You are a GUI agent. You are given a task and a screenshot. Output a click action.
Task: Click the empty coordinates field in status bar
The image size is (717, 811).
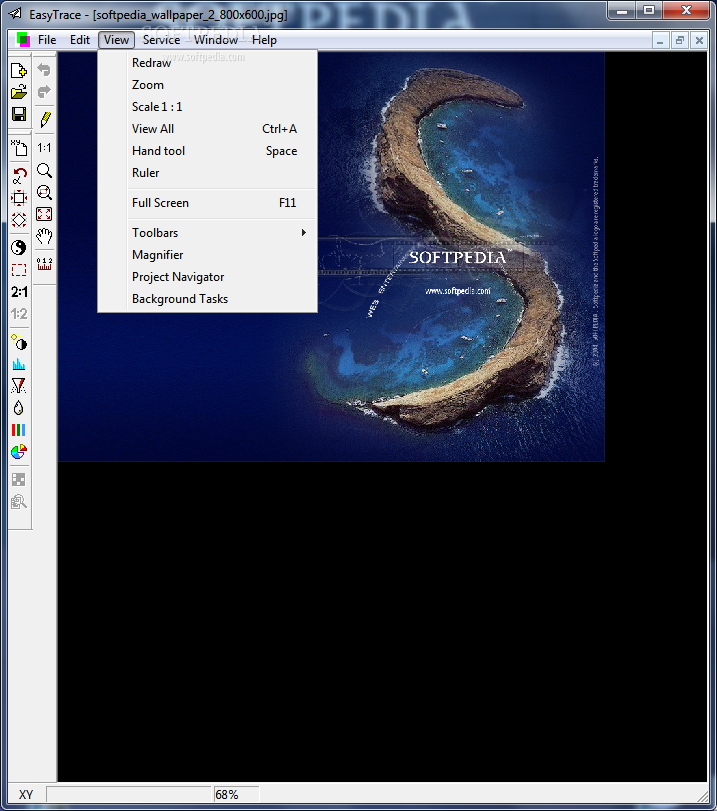pyautogui.click(x=129, y=794)
